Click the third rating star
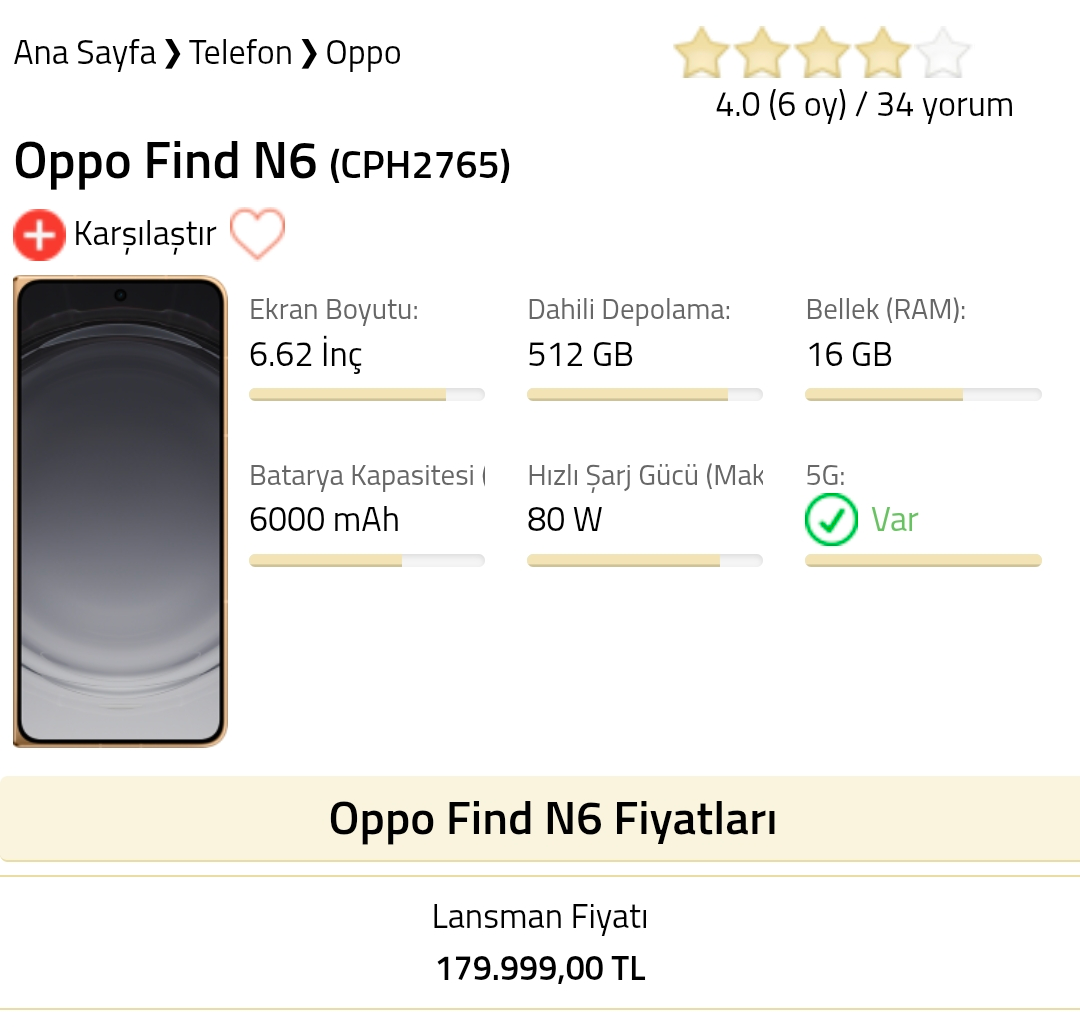Viewport: 1080px width, 1033px height. click(x=822, y=52)
